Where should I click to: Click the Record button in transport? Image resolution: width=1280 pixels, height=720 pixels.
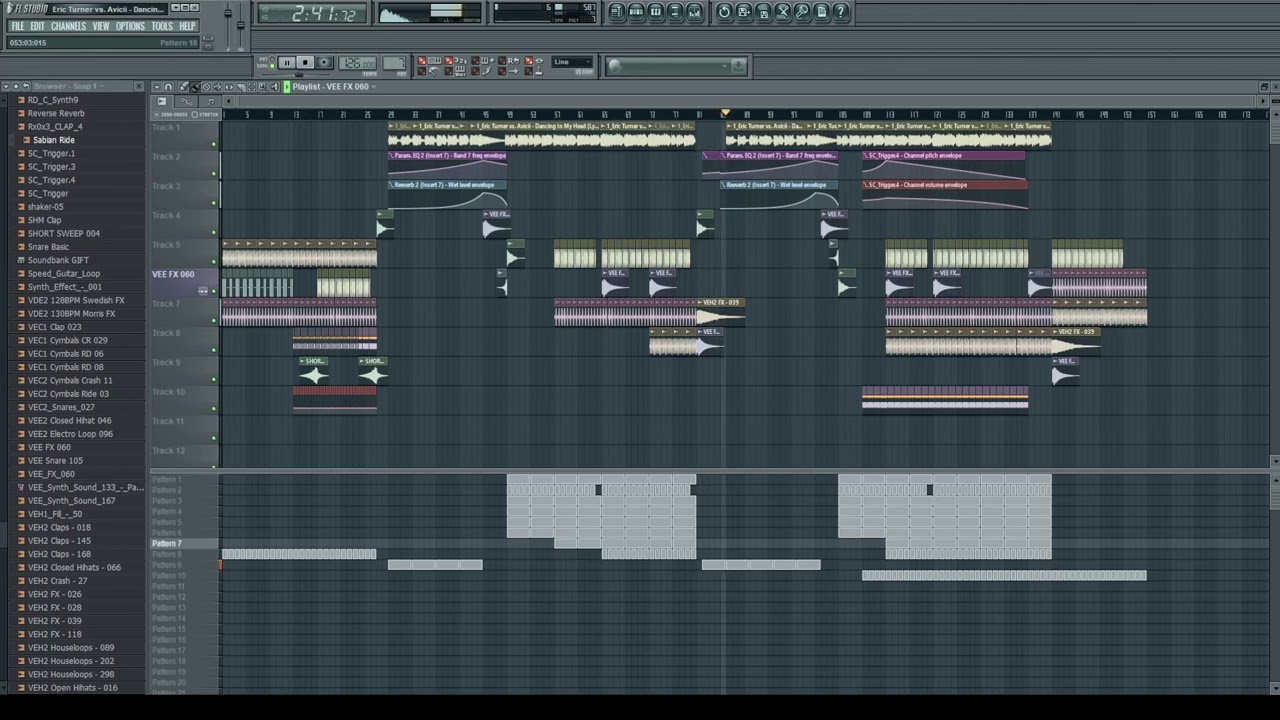(324, 63)
